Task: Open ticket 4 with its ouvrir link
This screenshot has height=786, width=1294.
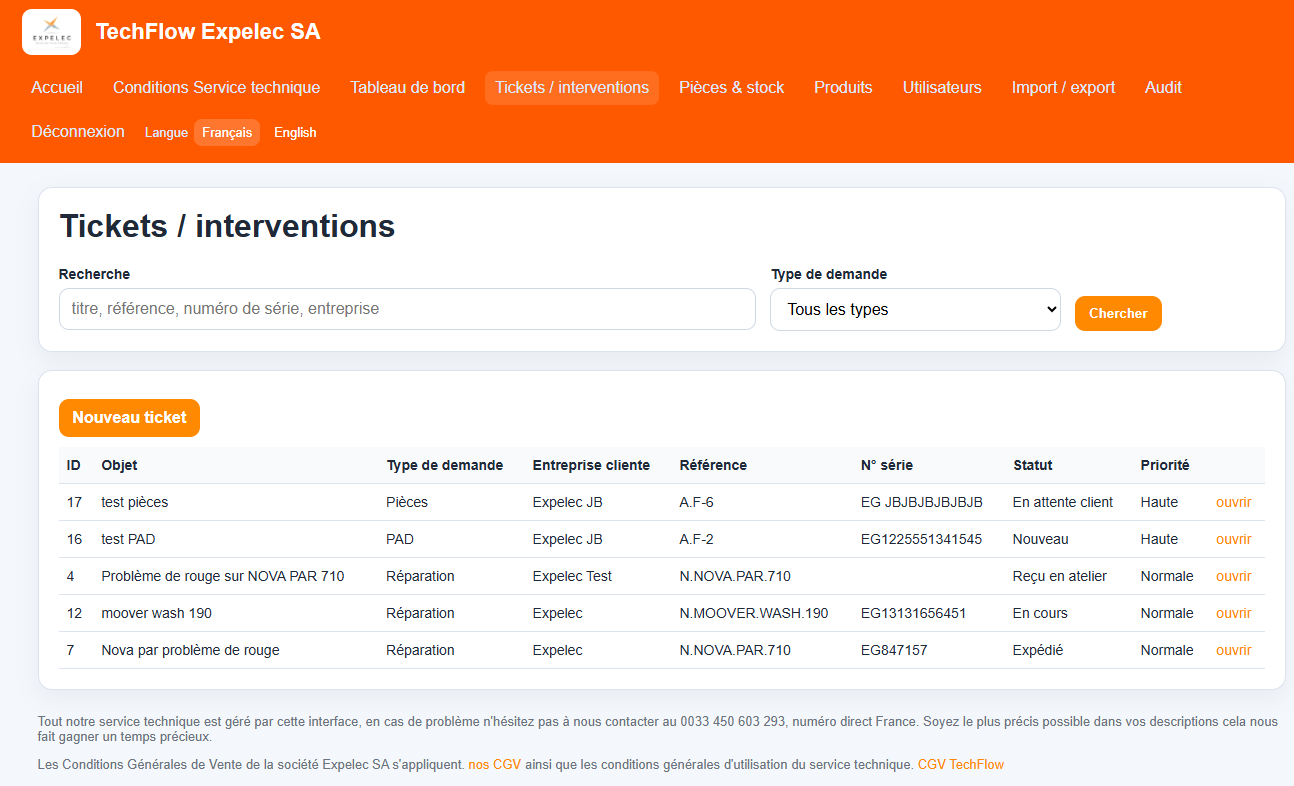Action: coord(1233,576)
